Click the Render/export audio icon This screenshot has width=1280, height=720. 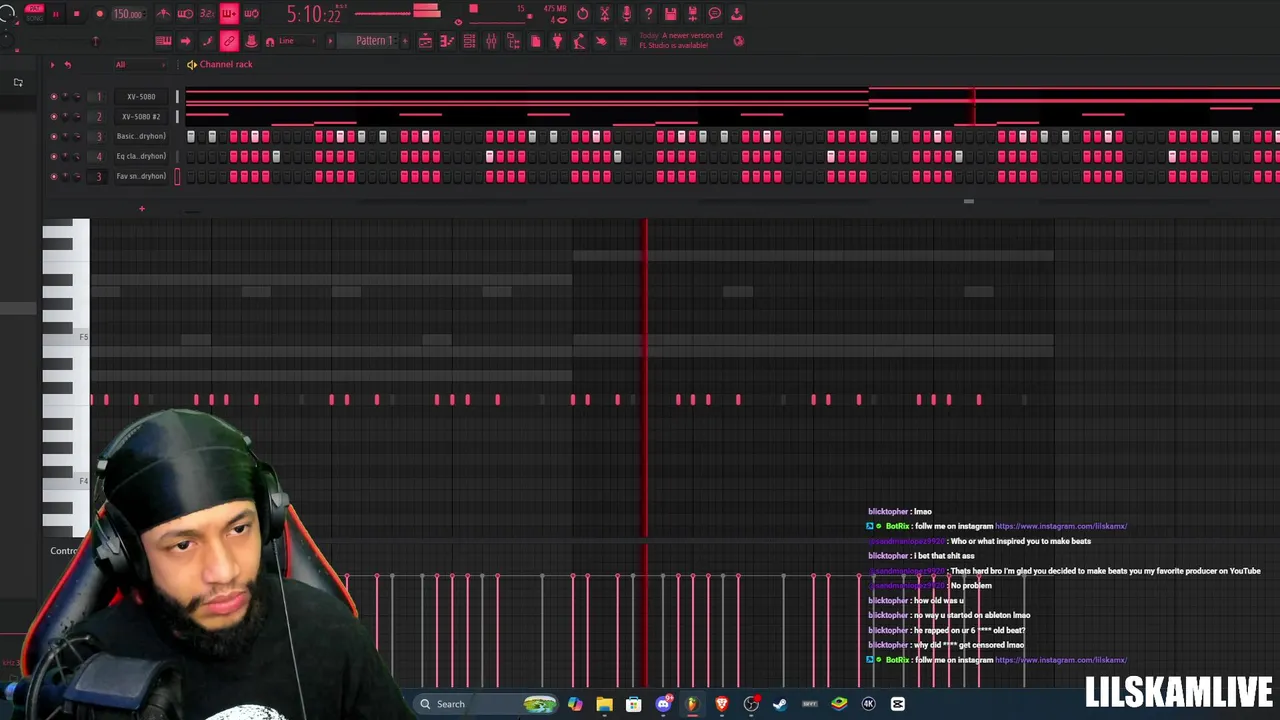692,14
